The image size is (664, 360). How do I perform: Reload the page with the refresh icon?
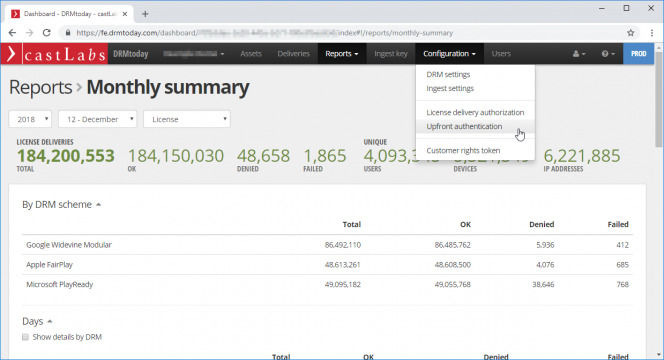click(x=47, y=33)
